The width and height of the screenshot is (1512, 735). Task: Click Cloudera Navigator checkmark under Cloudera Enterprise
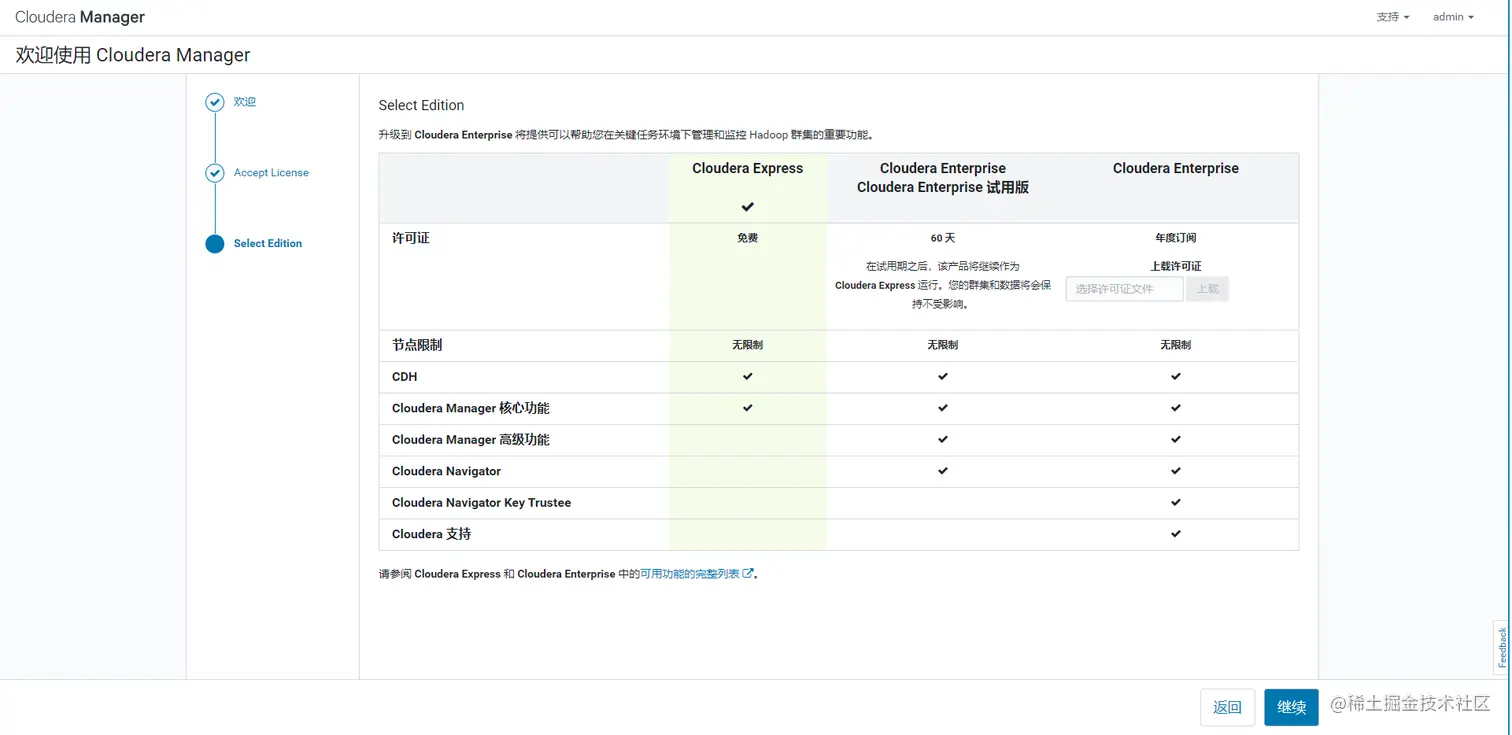click(x=1176, y=471)
